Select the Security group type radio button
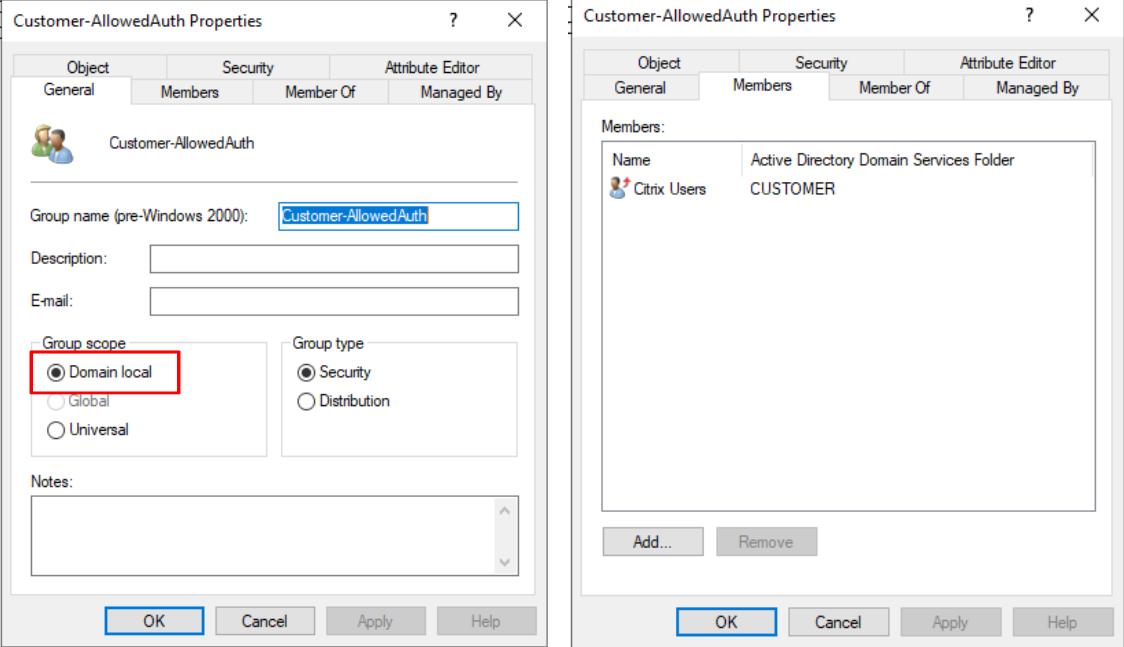Viewport: 1124px width, 647px height. [x=306, y=372]
